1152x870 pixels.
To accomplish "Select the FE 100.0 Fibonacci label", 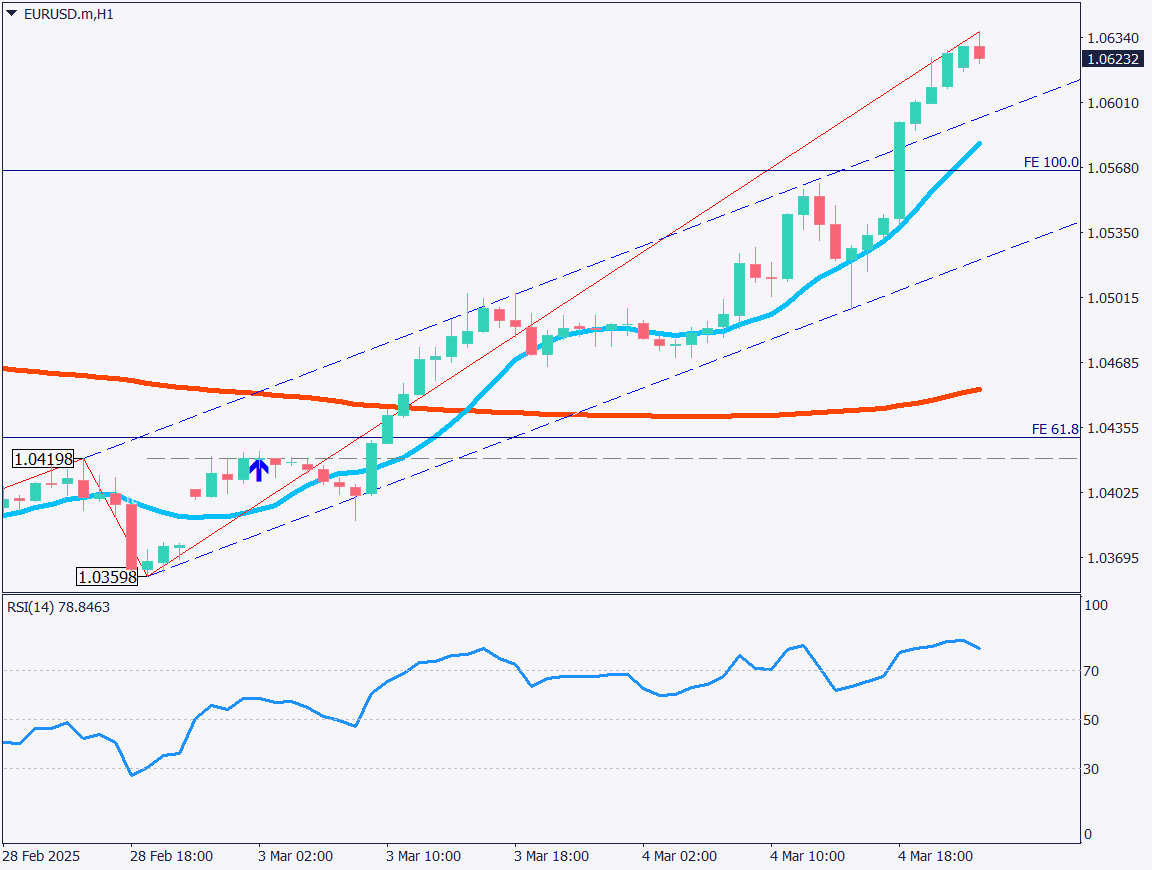I will click(x=1051, y=162).
